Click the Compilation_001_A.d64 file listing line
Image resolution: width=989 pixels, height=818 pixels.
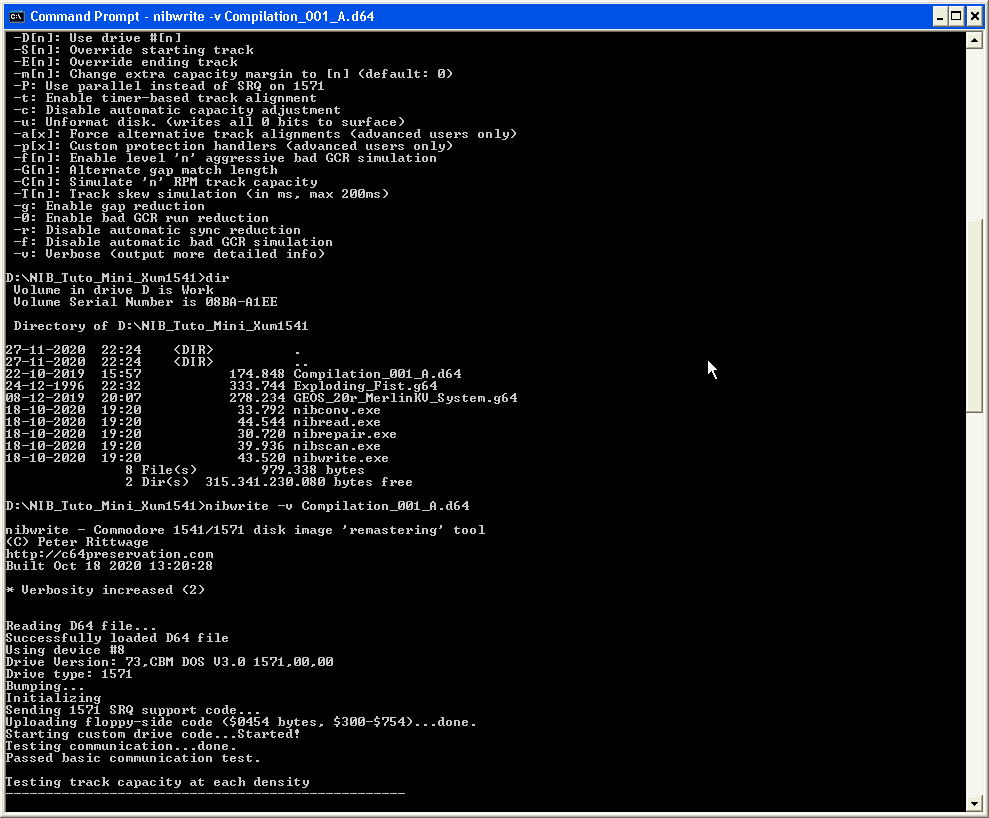coord(233,374)
